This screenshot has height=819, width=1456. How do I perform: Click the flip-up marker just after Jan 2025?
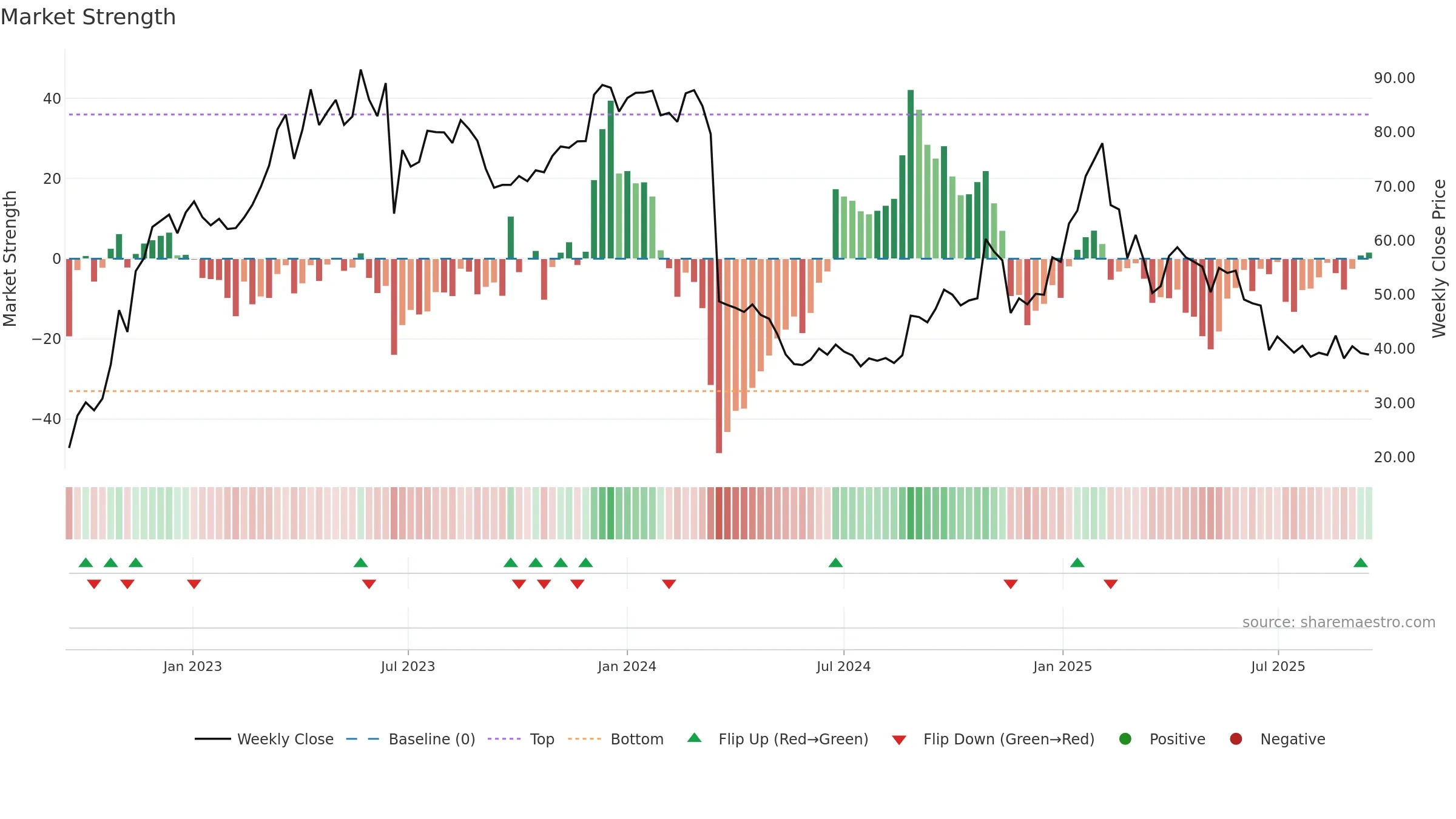tap(1077, 562)
